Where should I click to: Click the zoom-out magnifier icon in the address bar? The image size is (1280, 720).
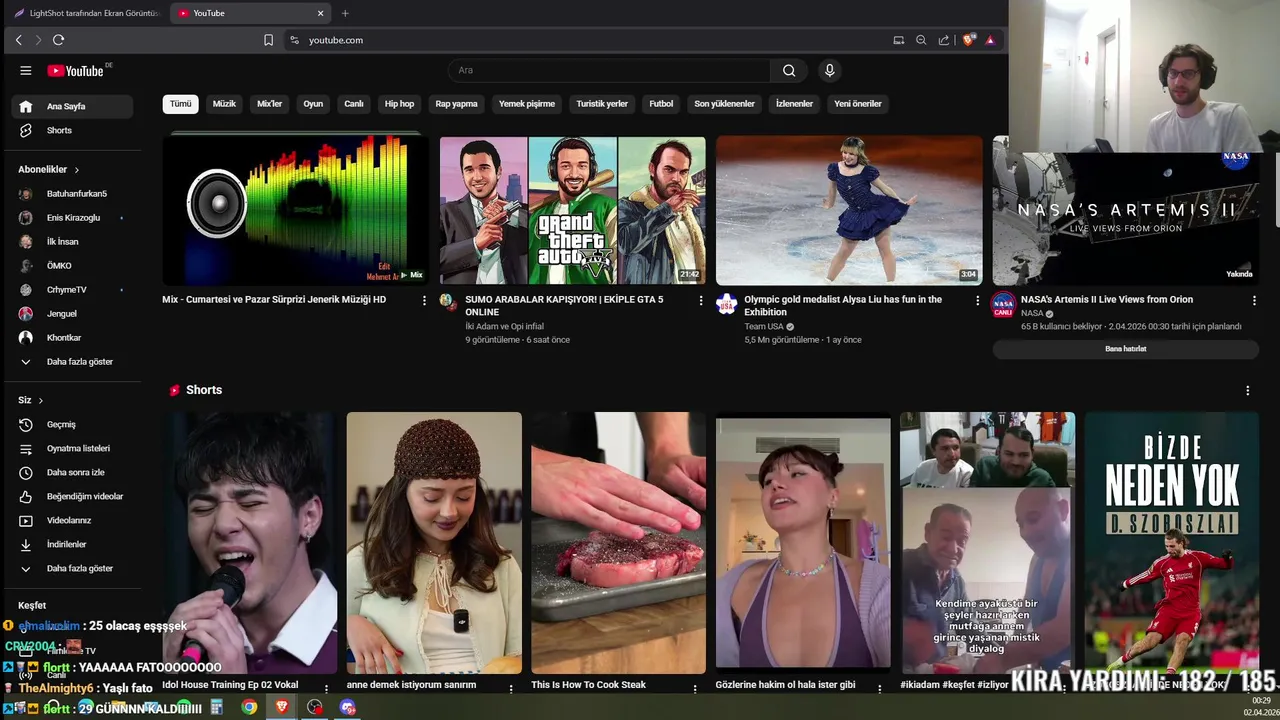pyautogui.click(x=921, y=40)
